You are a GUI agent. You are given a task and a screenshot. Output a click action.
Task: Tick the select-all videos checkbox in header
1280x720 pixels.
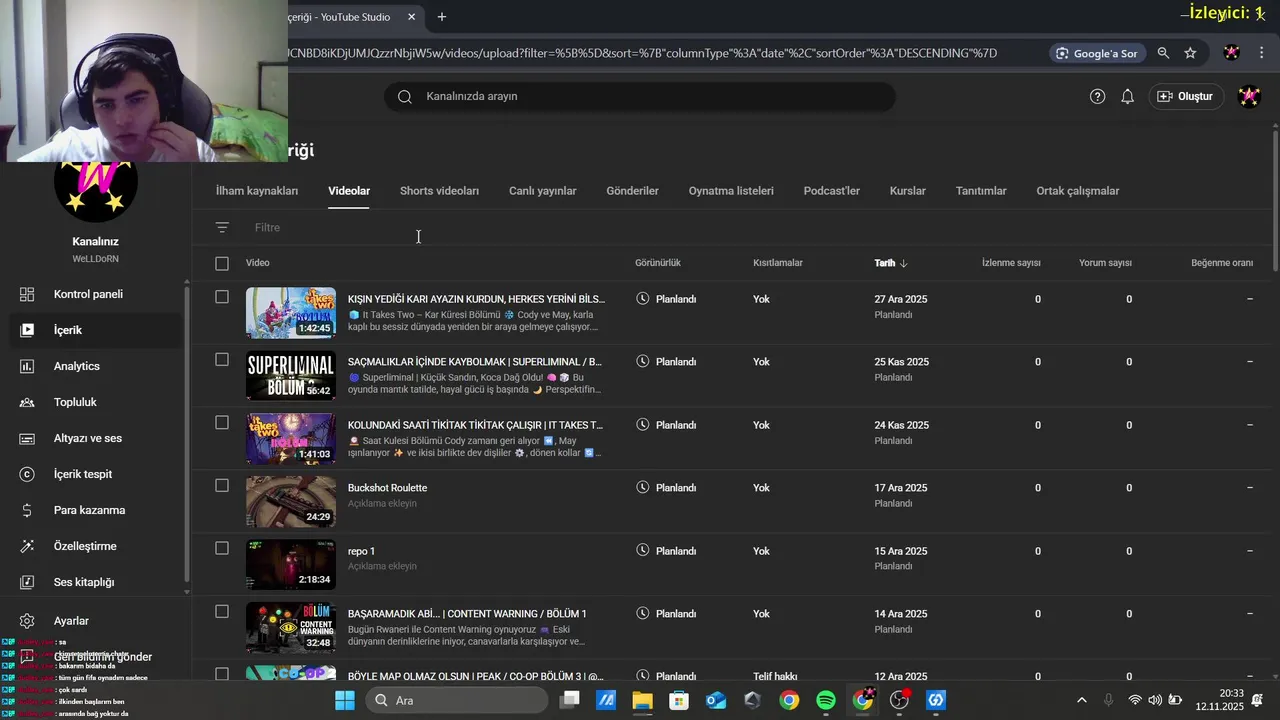click(222, 263)
